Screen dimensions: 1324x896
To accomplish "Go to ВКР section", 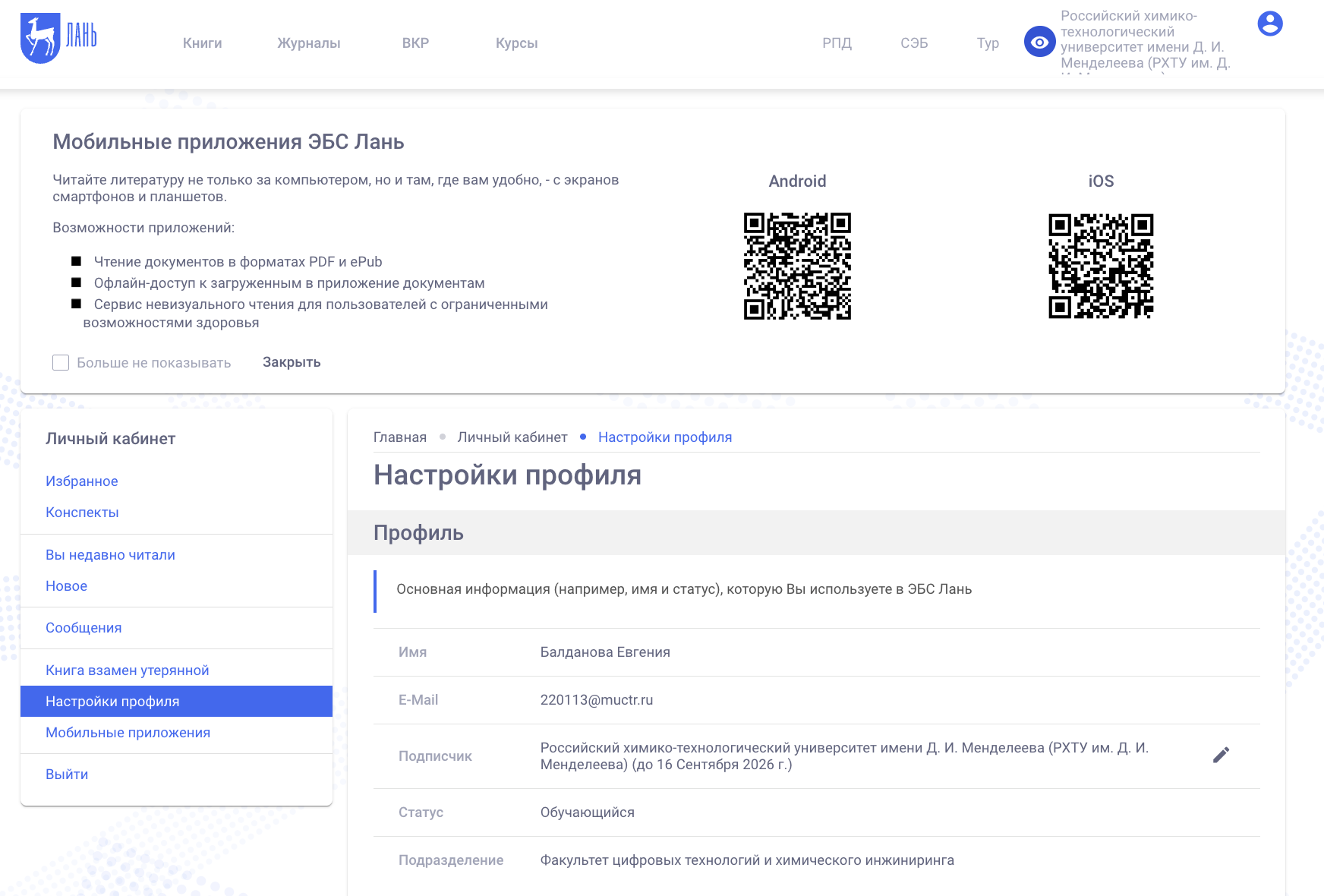I will tap(415, 43).
